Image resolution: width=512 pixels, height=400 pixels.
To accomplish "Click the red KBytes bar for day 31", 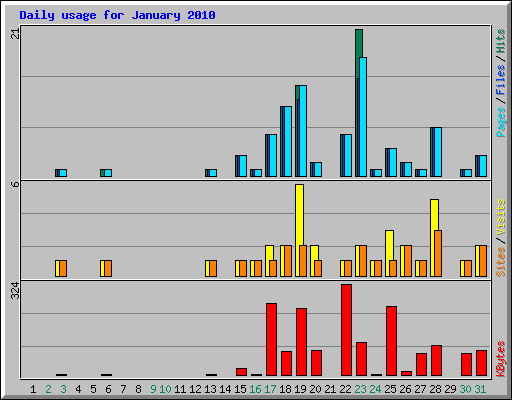I will pos(481,363).
